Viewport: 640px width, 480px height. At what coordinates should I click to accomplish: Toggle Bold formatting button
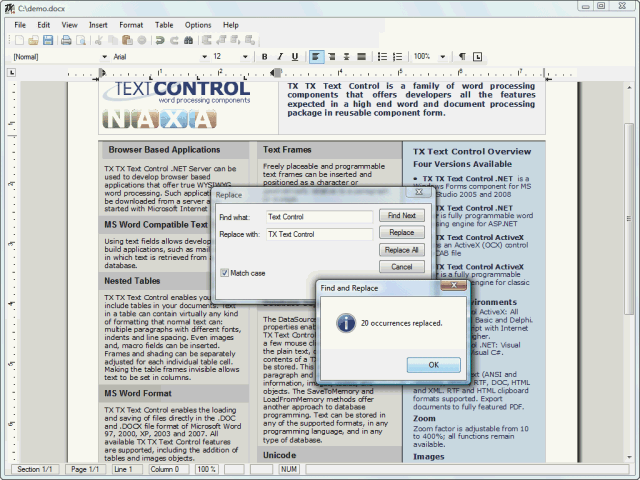pyautogui.click(x=266, y=57)
